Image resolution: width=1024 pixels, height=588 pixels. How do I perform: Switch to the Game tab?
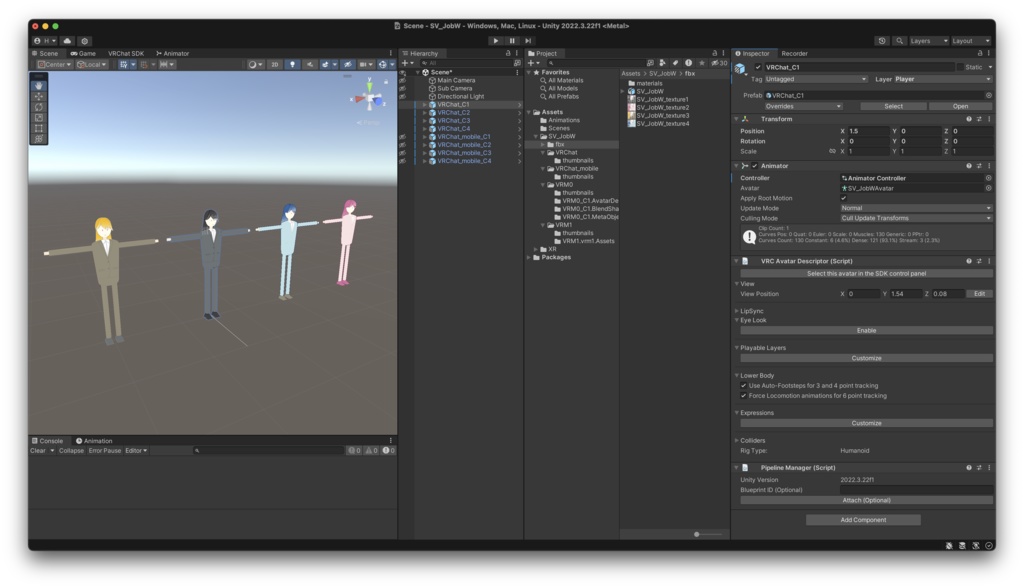[83, 54]
